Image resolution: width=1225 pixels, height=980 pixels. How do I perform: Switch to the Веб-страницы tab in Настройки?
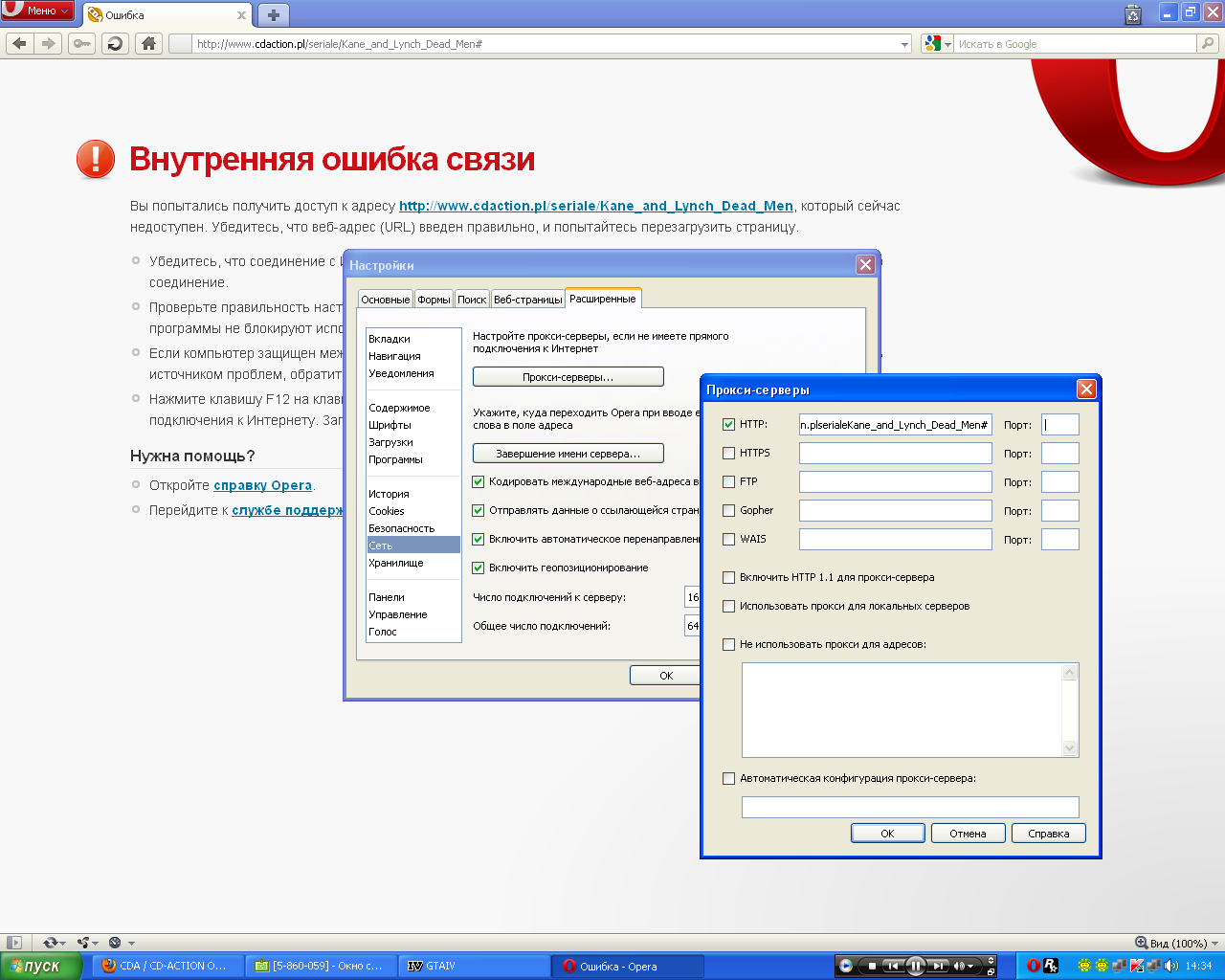[x=528, y=300]
